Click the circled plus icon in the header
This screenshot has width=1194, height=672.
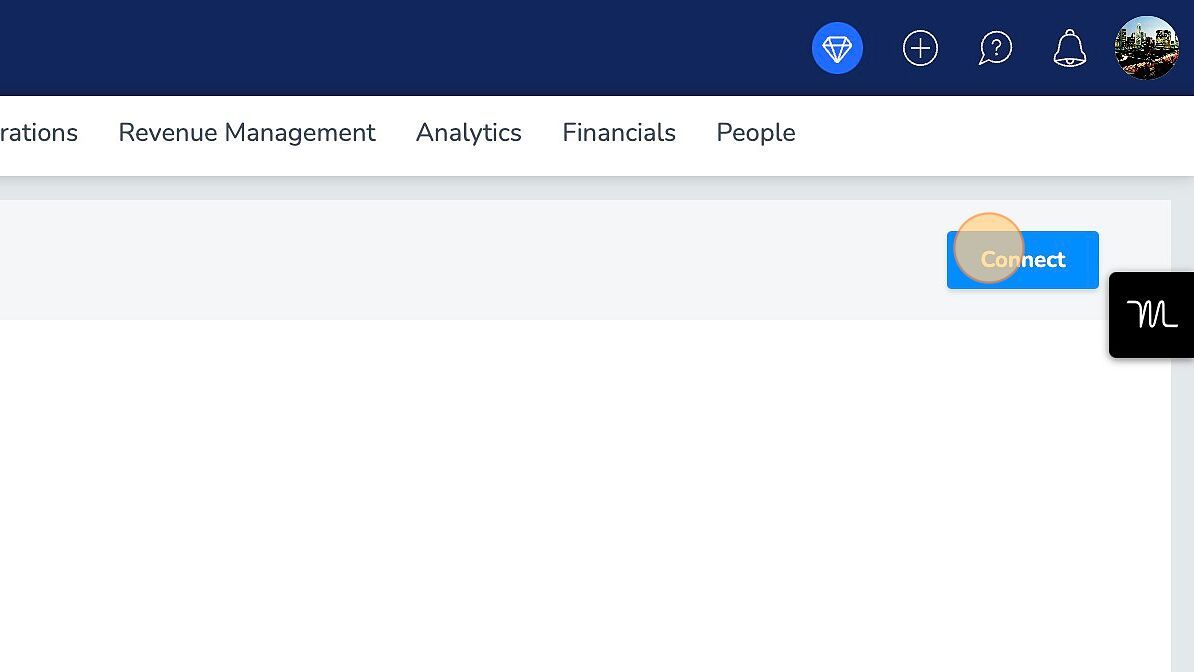[920, 48]
